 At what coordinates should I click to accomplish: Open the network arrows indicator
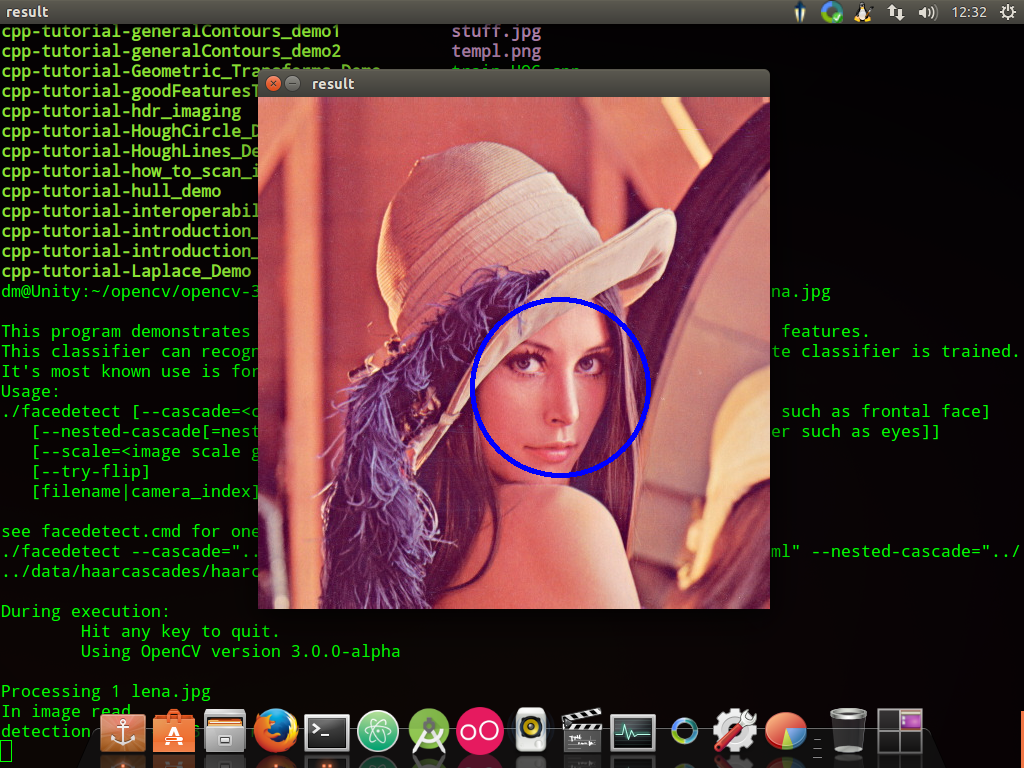(895, 12)
